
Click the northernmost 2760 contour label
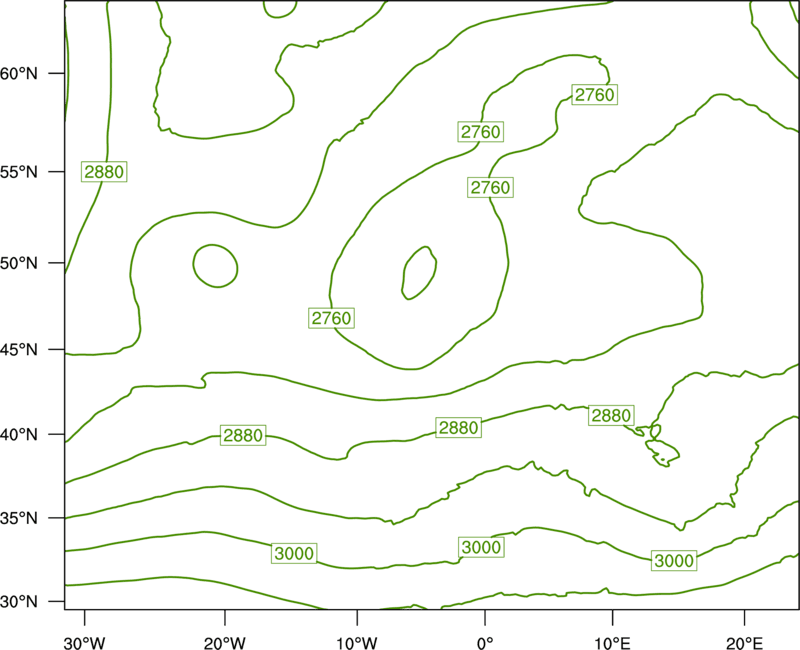click(595, 95)
